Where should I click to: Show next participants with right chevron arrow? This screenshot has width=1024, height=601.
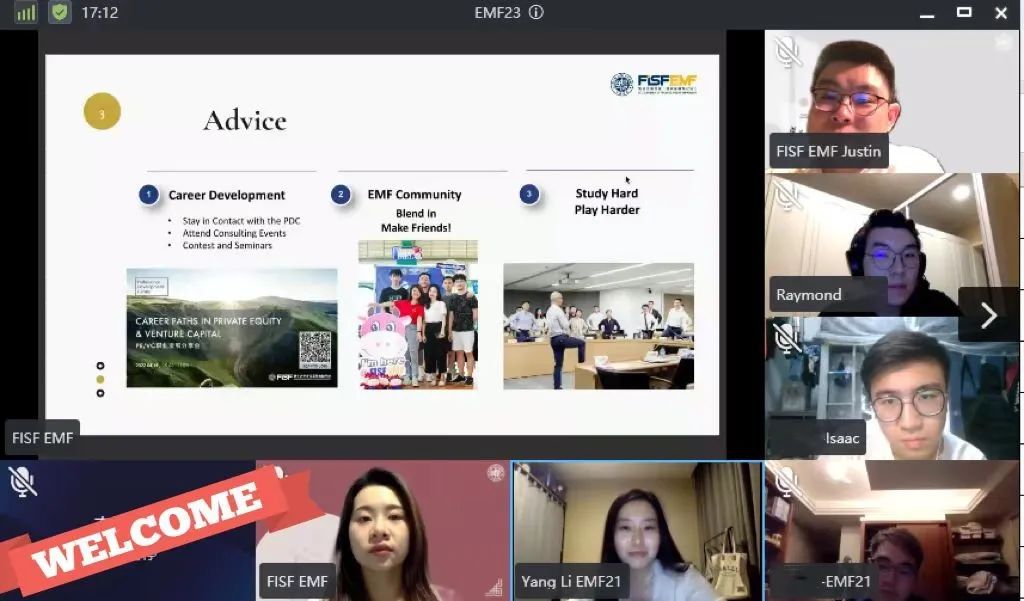click(988, 315)
